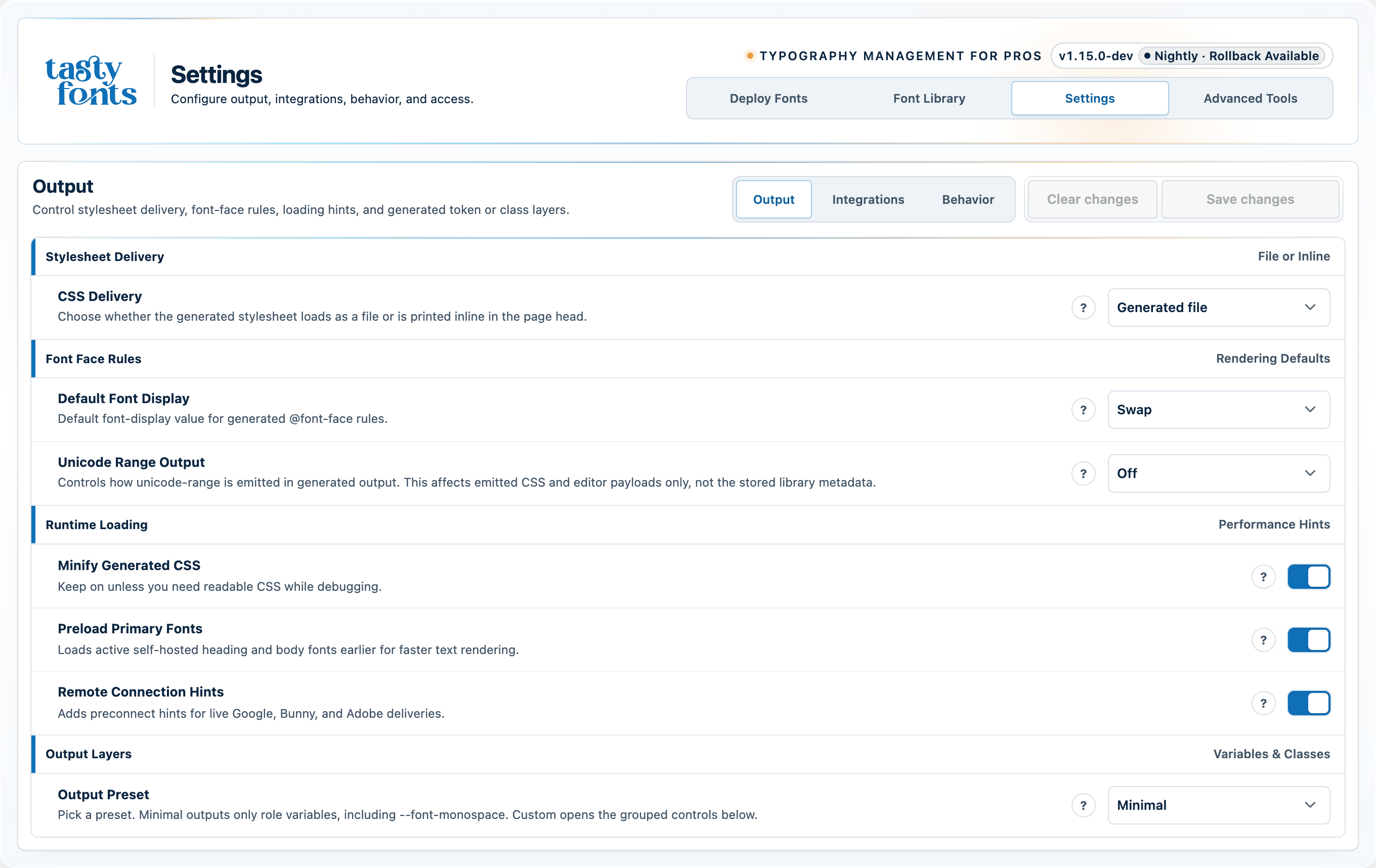Switch to the Deploy Fonts tab
The height and width of the screenshot is (868, 1376).
pos(768,98)
